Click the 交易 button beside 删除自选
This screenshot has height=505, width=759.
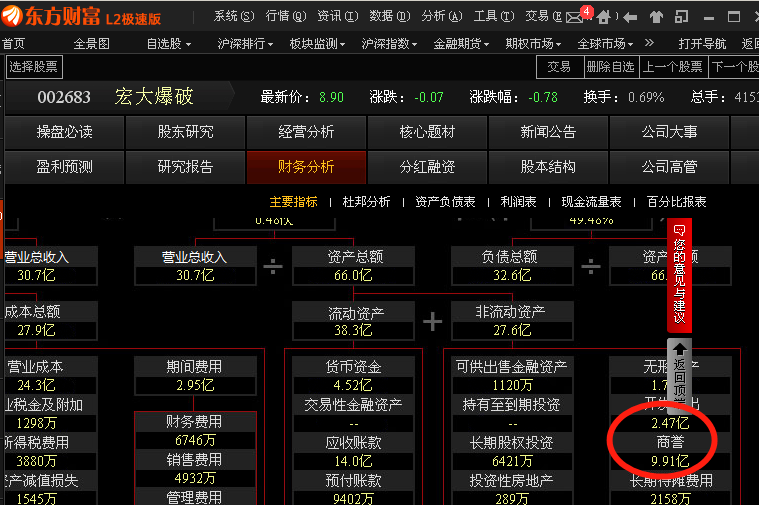click(559, 67)
